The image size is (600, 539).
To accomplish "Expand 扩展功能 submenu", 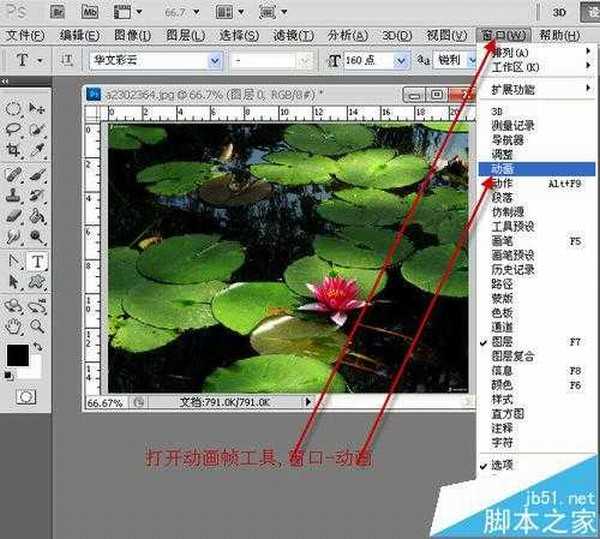I will 536,90.
